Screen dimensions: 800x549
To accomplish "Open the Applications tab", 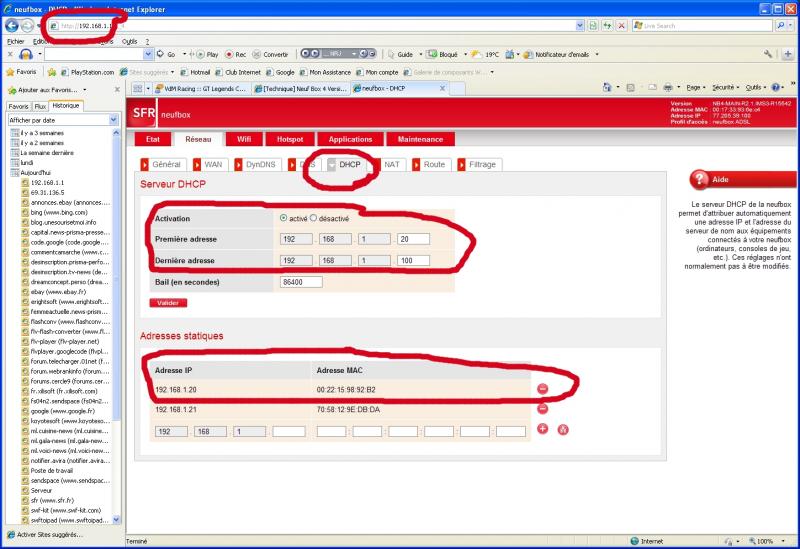I will (350, 139).
